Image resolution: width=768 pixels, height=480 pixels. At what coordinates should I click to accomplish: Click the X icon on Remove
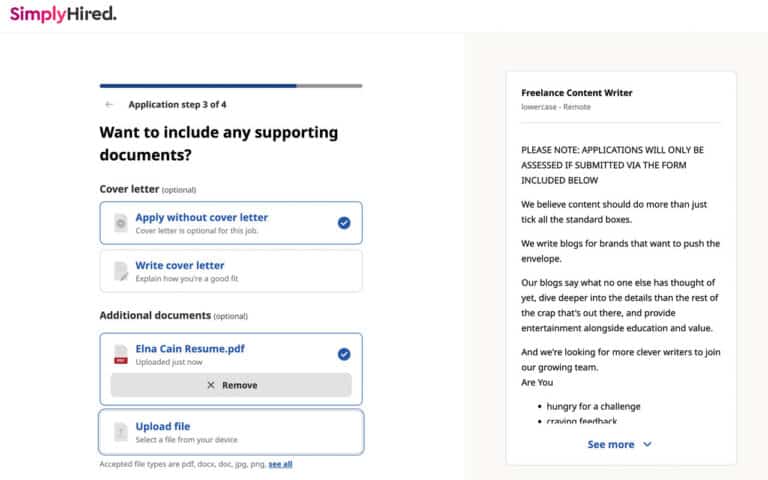click(x=210, y=385)
